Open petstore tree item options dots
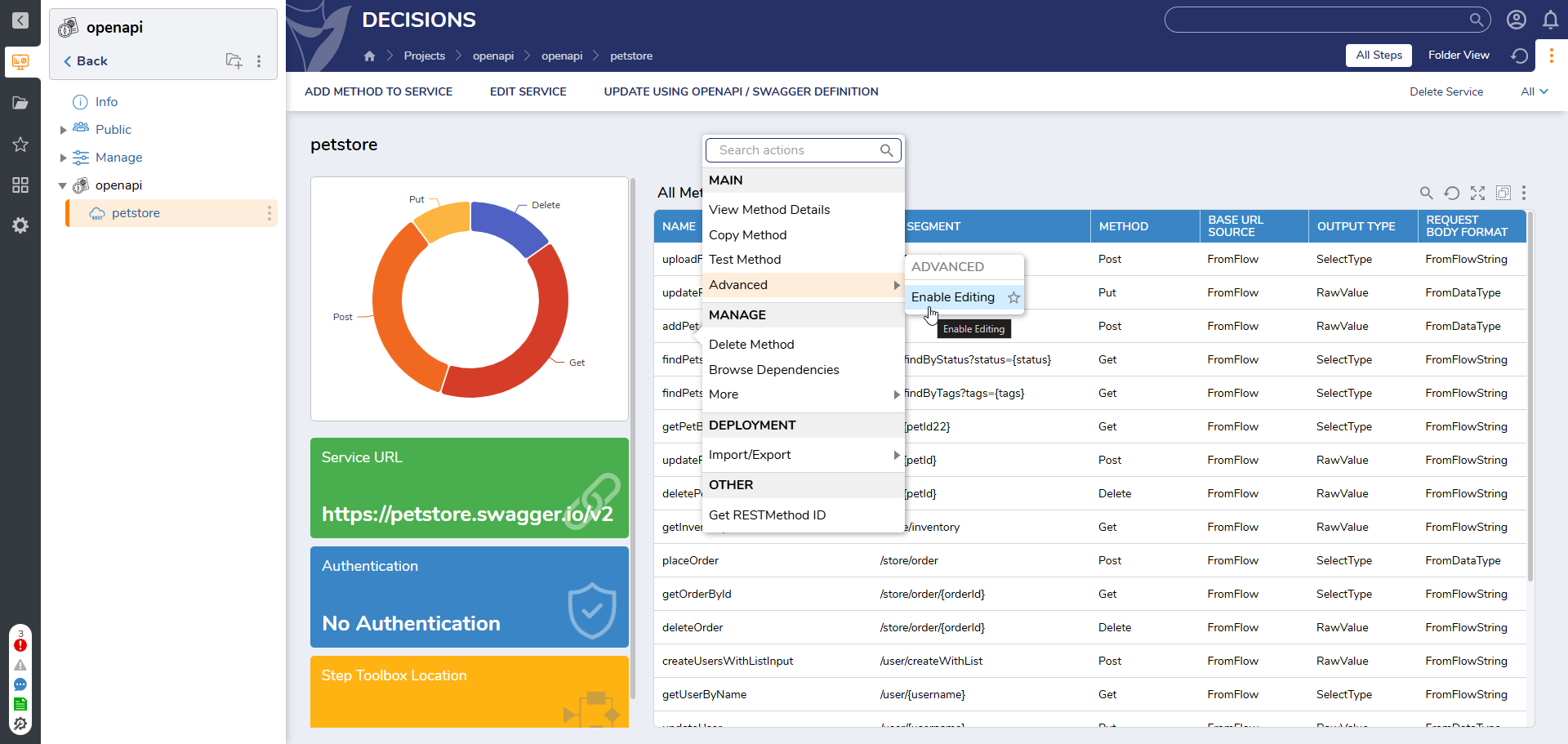The width and height of the screenshot is (1568, 744). 269,213
